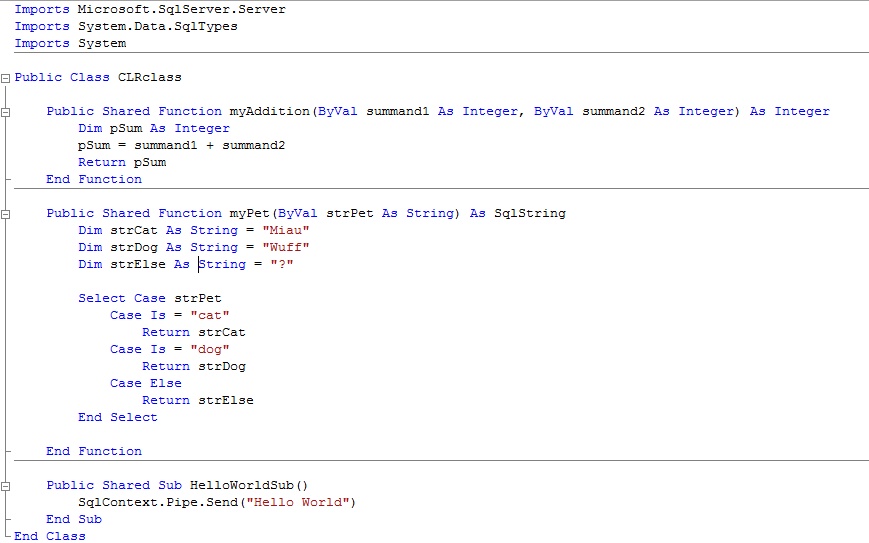Click 'pSum = summand1 + summand2' line

tap(181, 146)
